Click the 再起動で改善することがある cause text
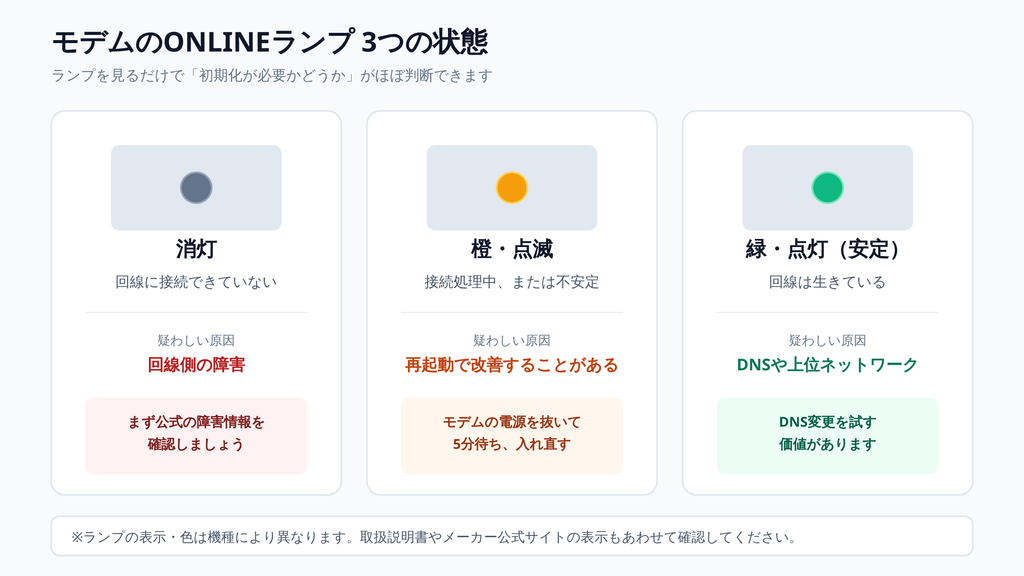This screenshot has height=576, width=1024. click(512, 364)
